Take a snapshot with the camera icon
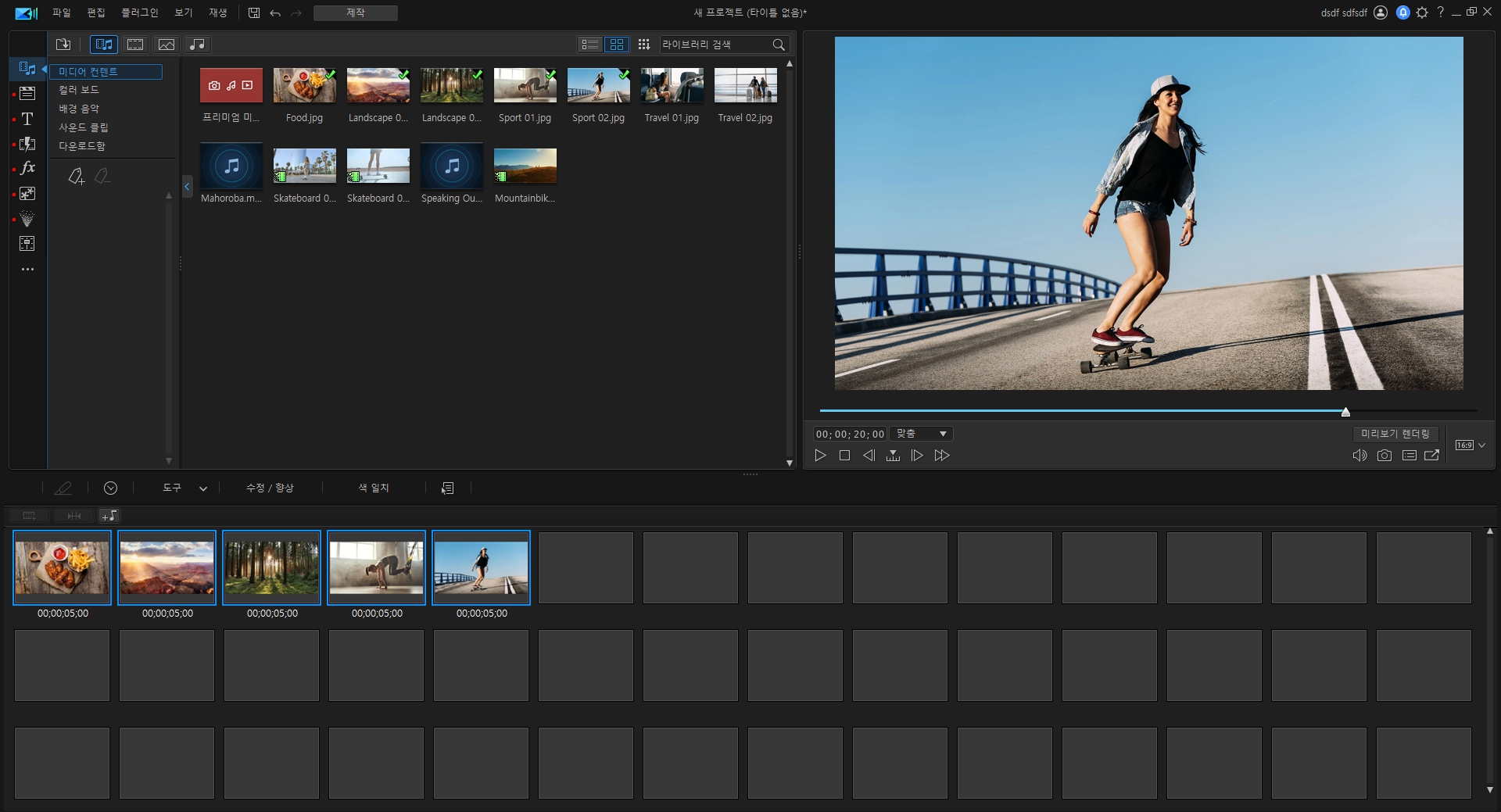Viewport: 1501px width, 812px height. [x=1384, y=456]
